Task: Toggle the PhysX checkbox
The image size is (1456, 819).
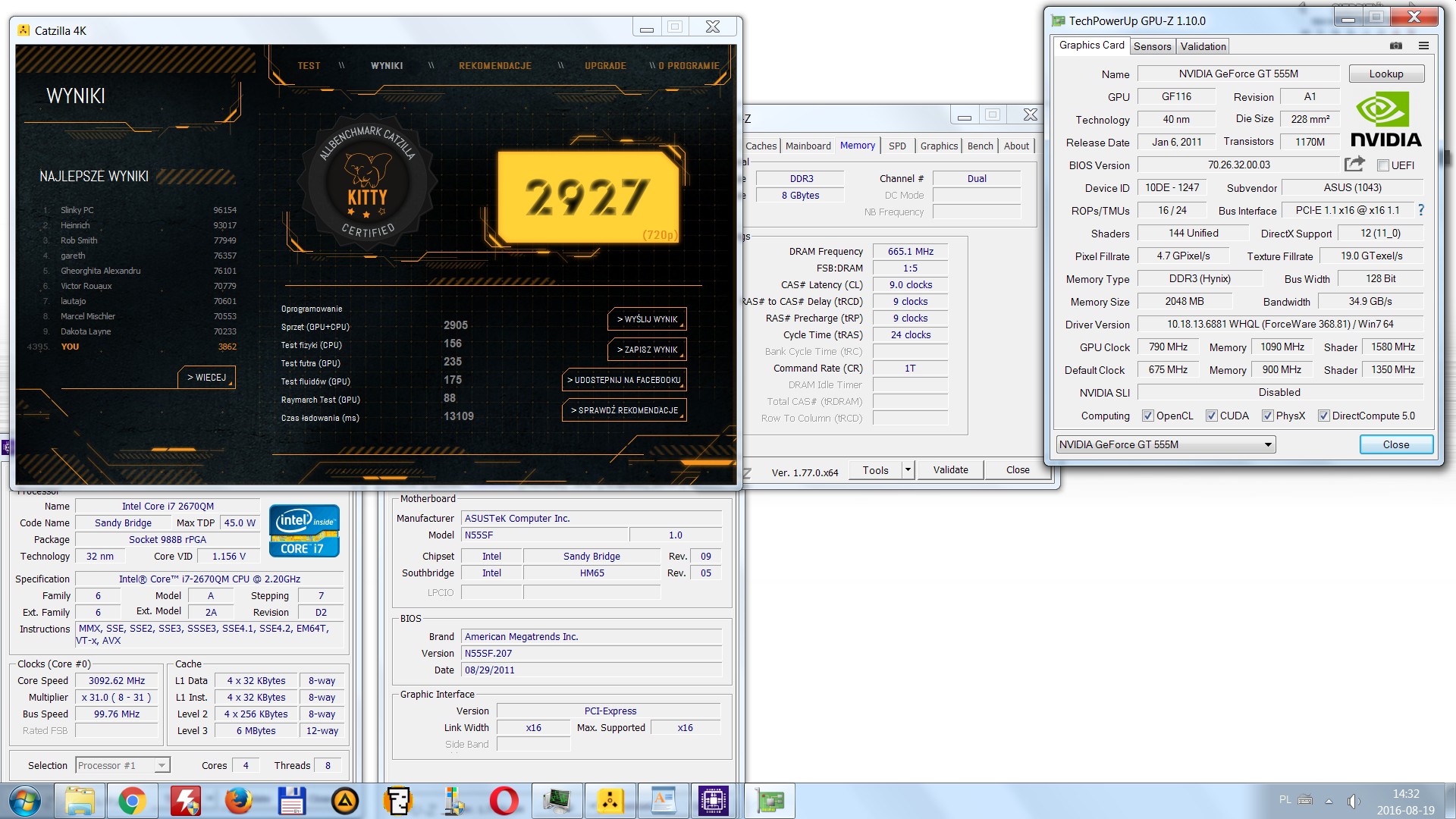Action: [x=1268, y=416]
